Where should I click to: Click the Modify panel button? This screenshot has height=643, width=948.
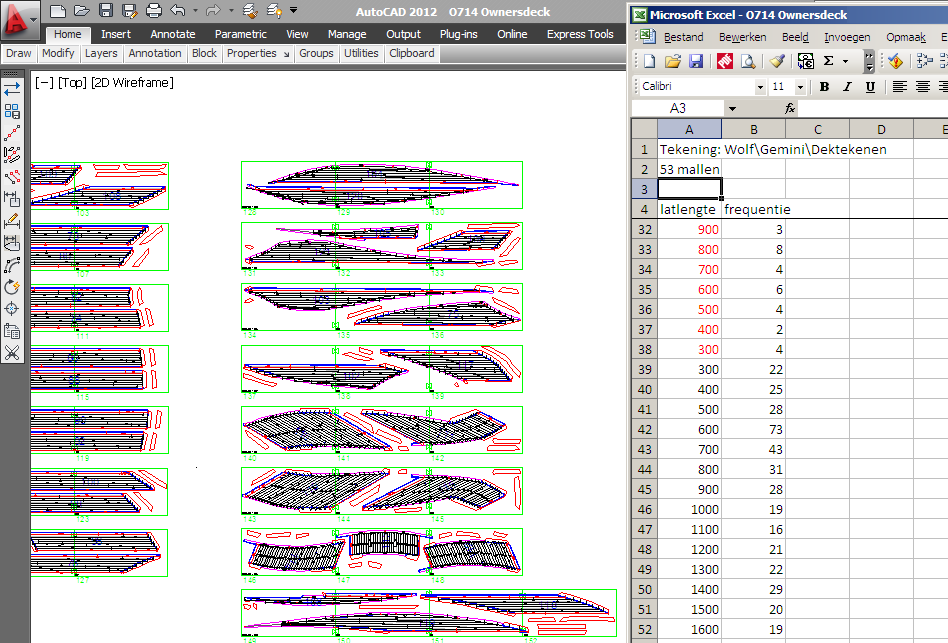pyautogui.click(x=58, y=53)
